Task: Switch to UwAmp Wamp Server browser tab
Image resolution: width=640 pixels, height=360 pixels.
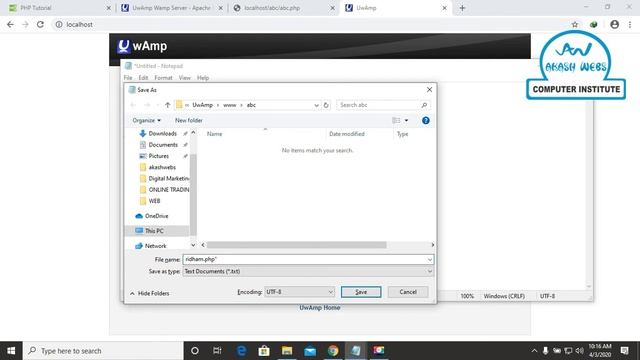Action: (171, 8)
